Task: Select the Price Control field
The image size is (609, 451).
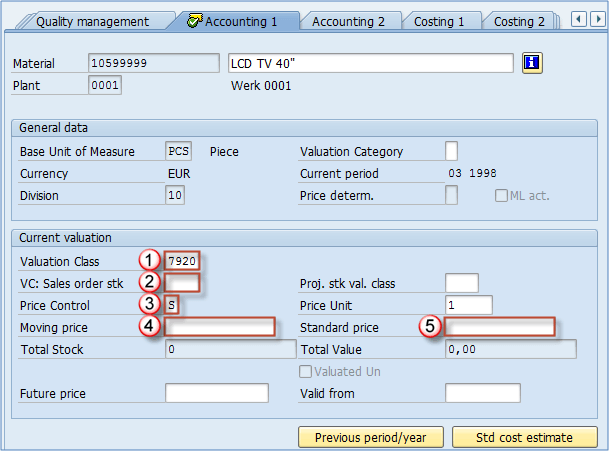Action: tap(173, 306)
